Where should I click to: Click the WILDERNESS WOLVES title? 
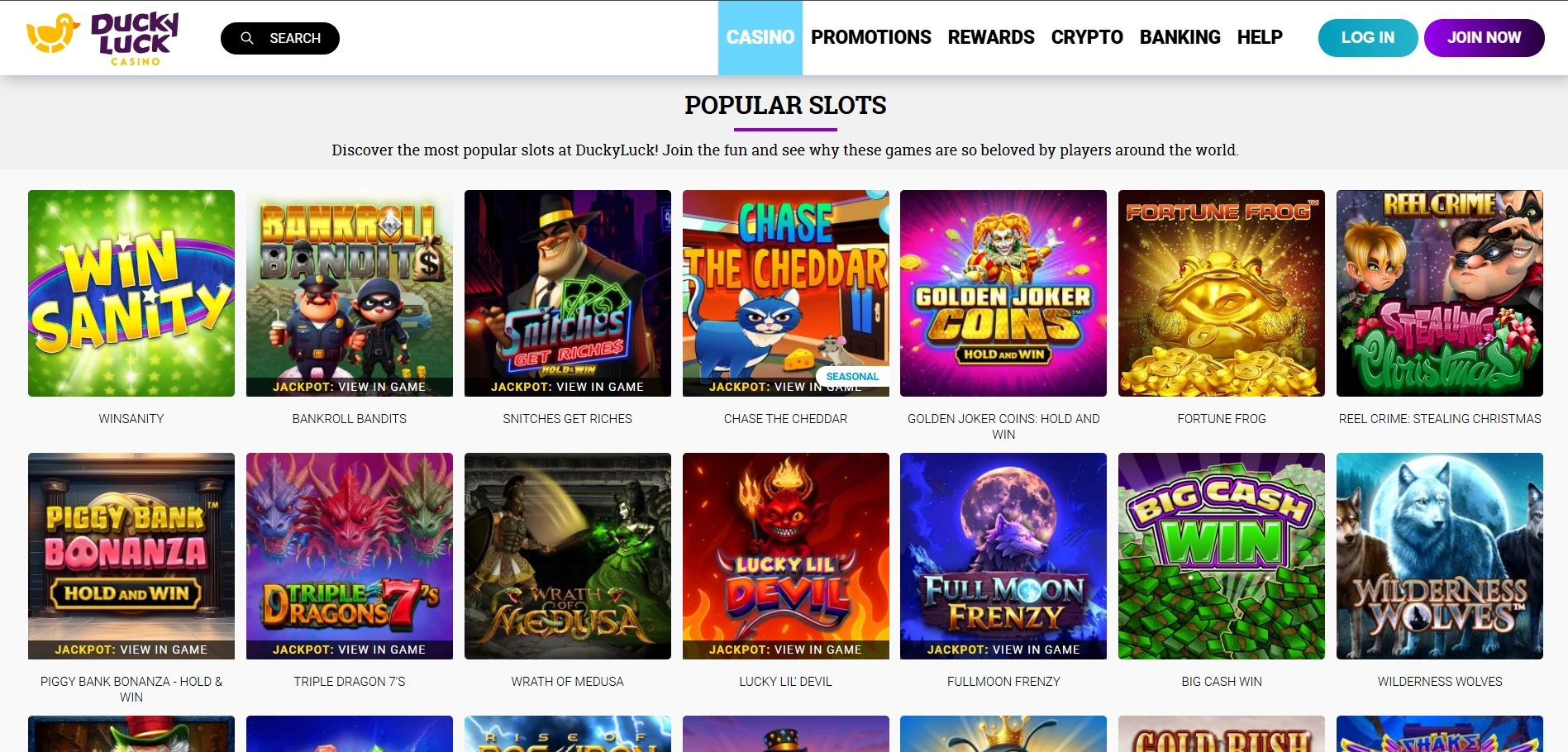1440,682
